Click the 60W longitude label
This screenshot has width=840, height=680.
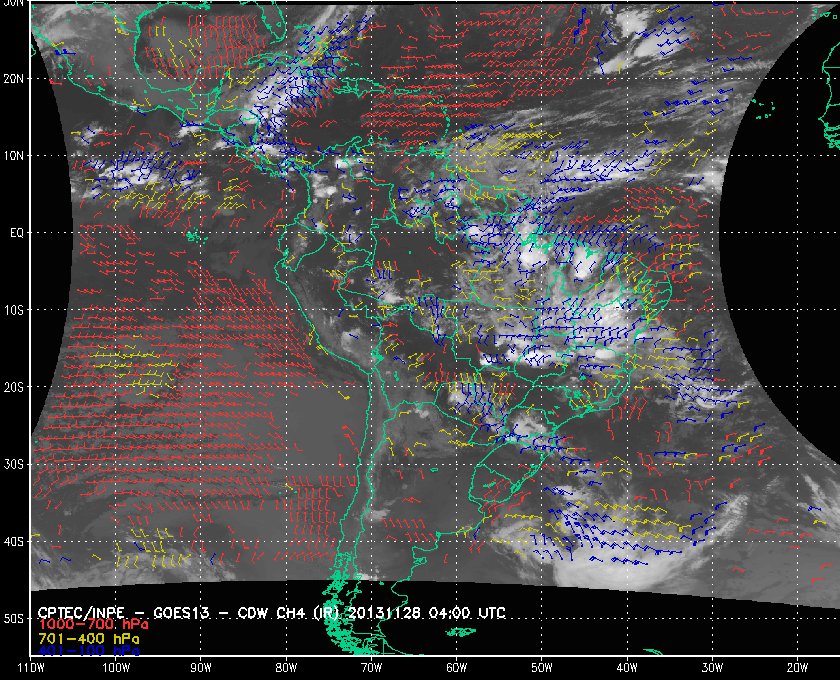pyautogui.click(x=456, y=668)
